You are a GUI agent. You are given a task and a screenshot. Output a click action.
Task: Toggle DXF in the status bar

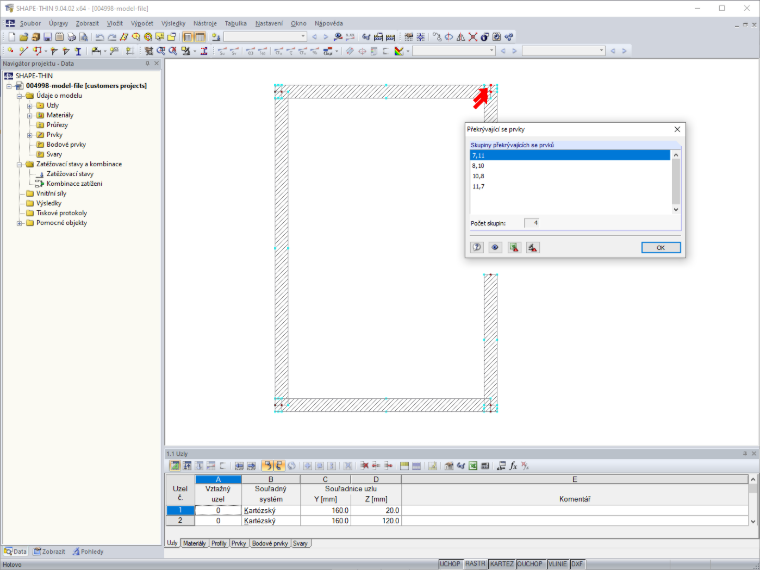[x=577, y=564]
